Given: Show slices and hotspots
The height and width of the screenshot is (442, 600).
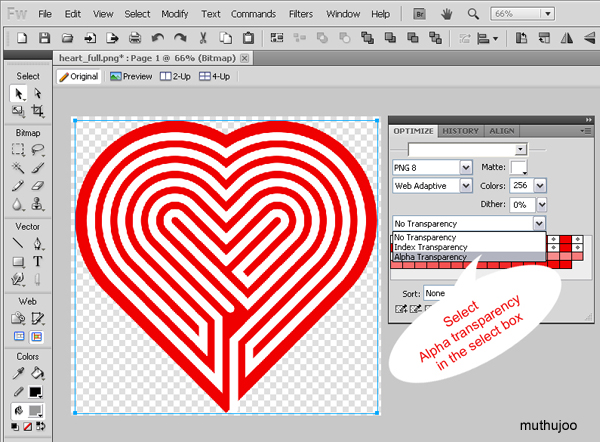Looking at the screenshot, I should pos(37,336).
